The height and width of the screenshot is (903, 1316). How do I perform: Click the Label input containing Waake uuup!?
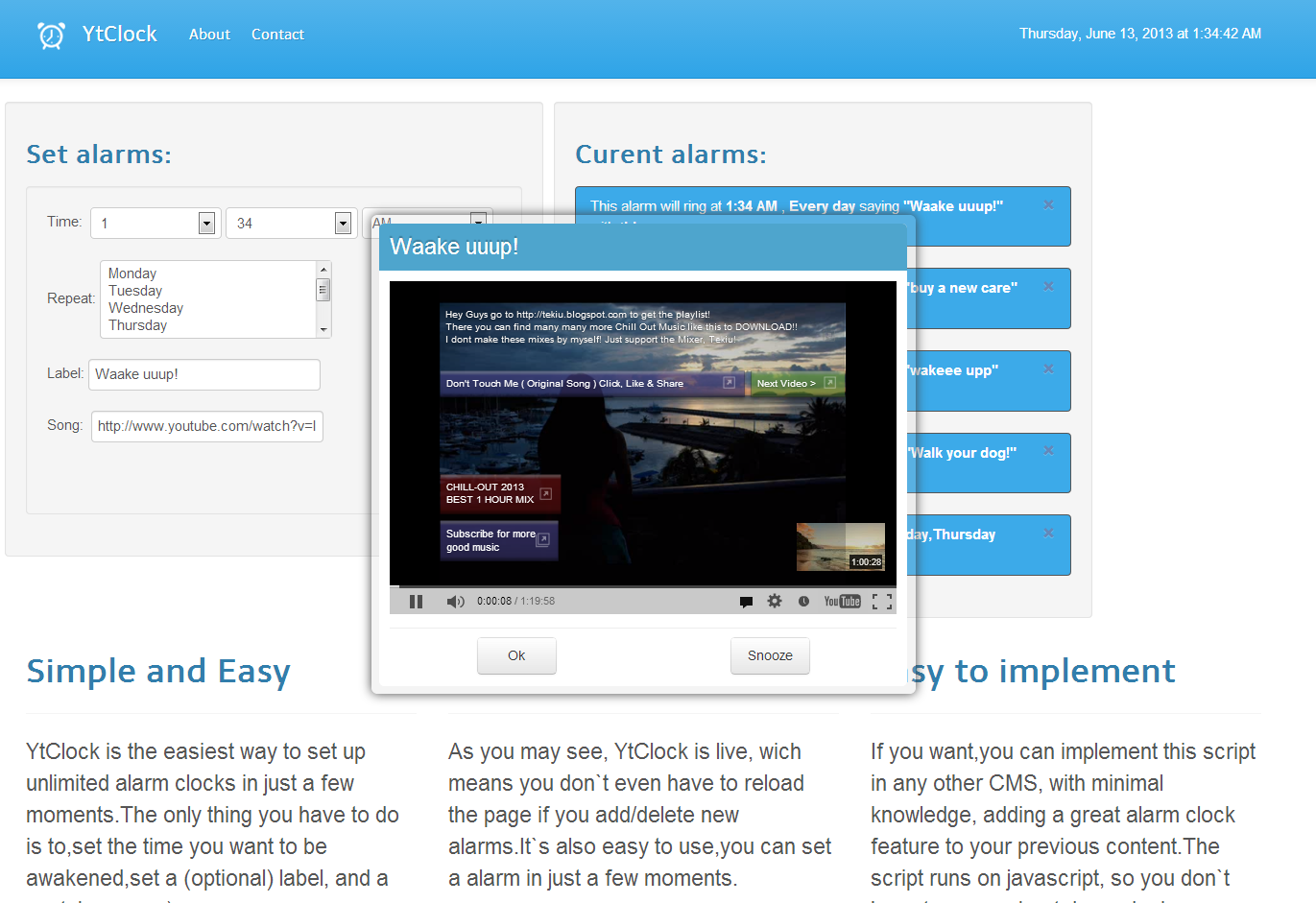tap(204, 374)
